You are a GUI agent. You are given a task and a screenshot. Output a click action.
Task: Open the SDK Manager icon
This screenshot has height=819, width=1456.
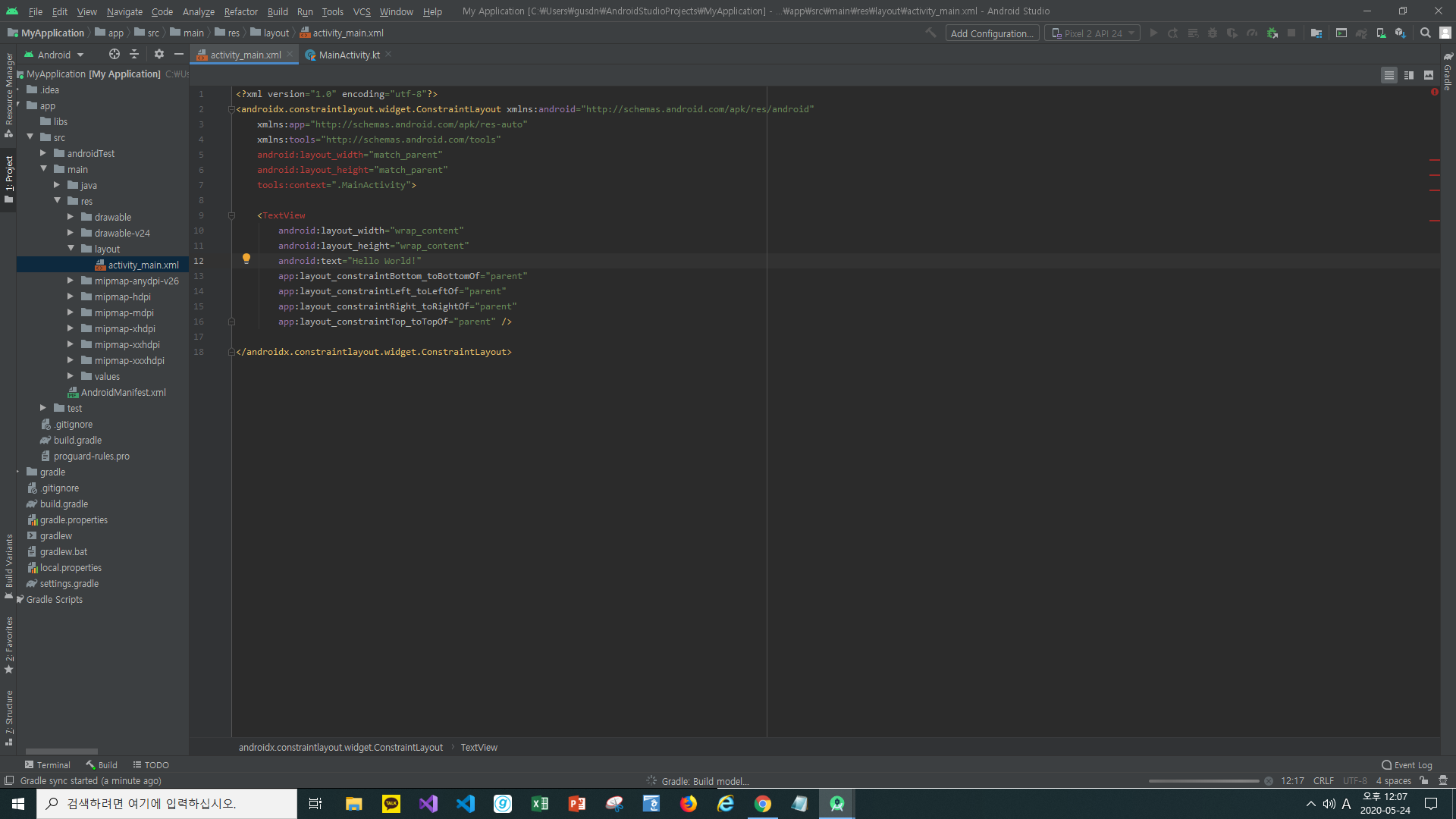coord(1400,33)
